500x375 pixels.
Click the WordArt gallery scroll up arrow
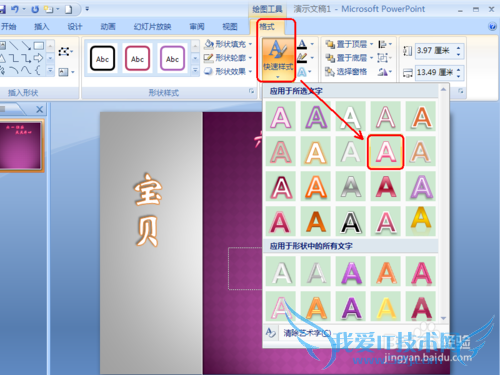click(443, 89)
